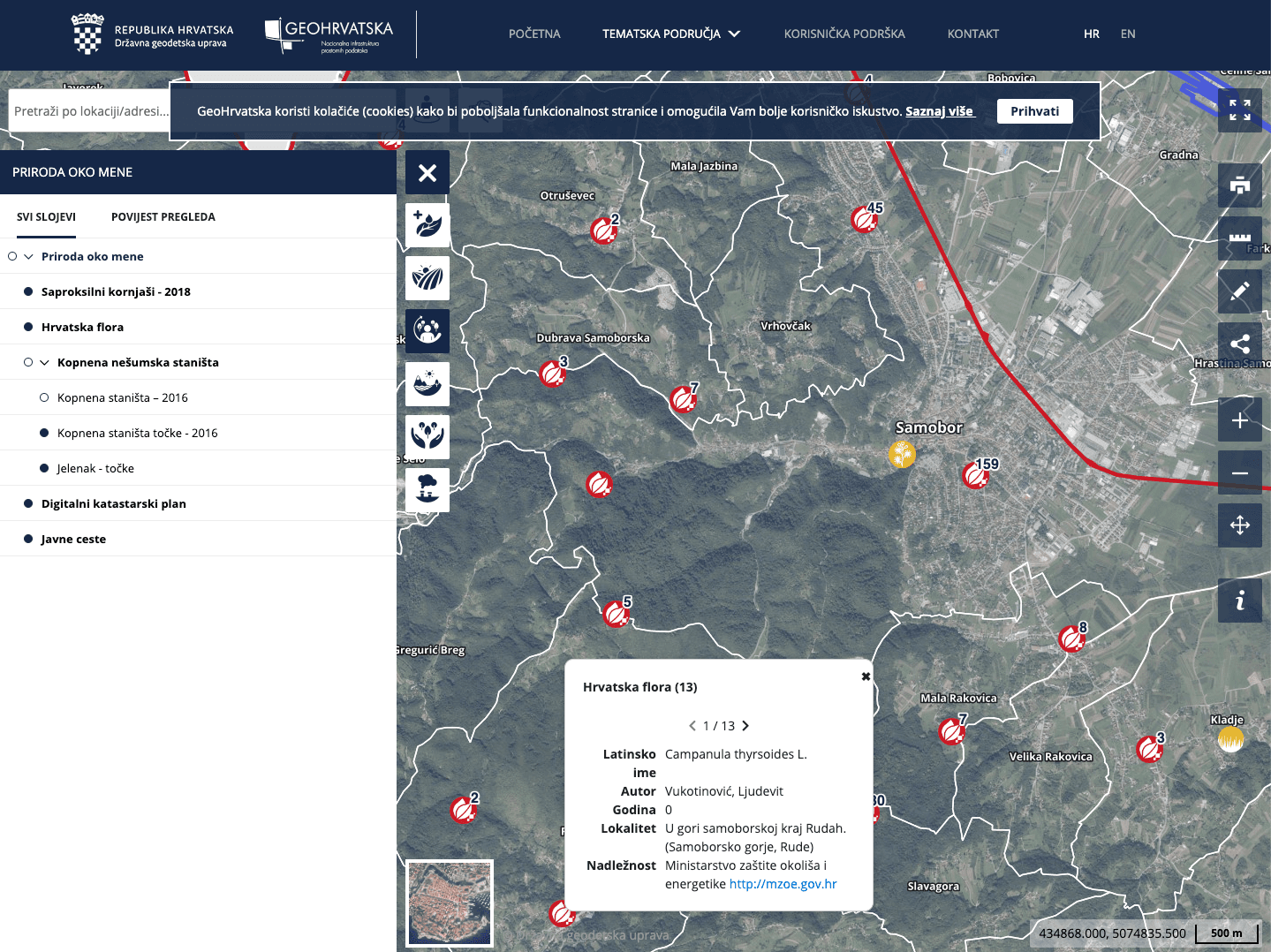The height and width of the screenshot is (952, 1271).
Task: Toggle Saproksilni kornjaši - 2018 layer
Action: (28, 291)
